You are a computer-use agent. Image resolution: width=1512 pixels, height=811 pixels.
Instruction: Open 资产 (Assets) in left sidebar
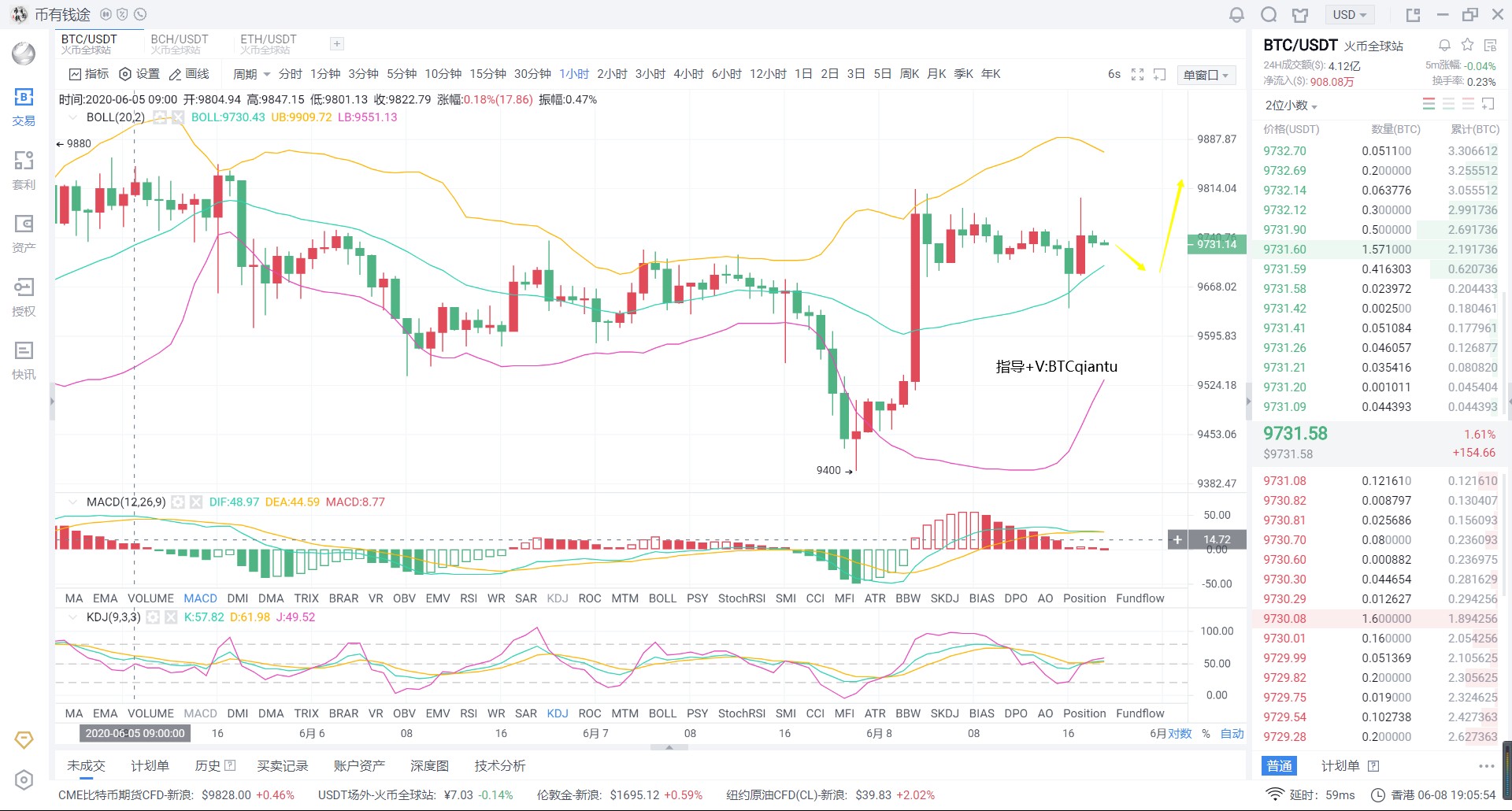24,234
